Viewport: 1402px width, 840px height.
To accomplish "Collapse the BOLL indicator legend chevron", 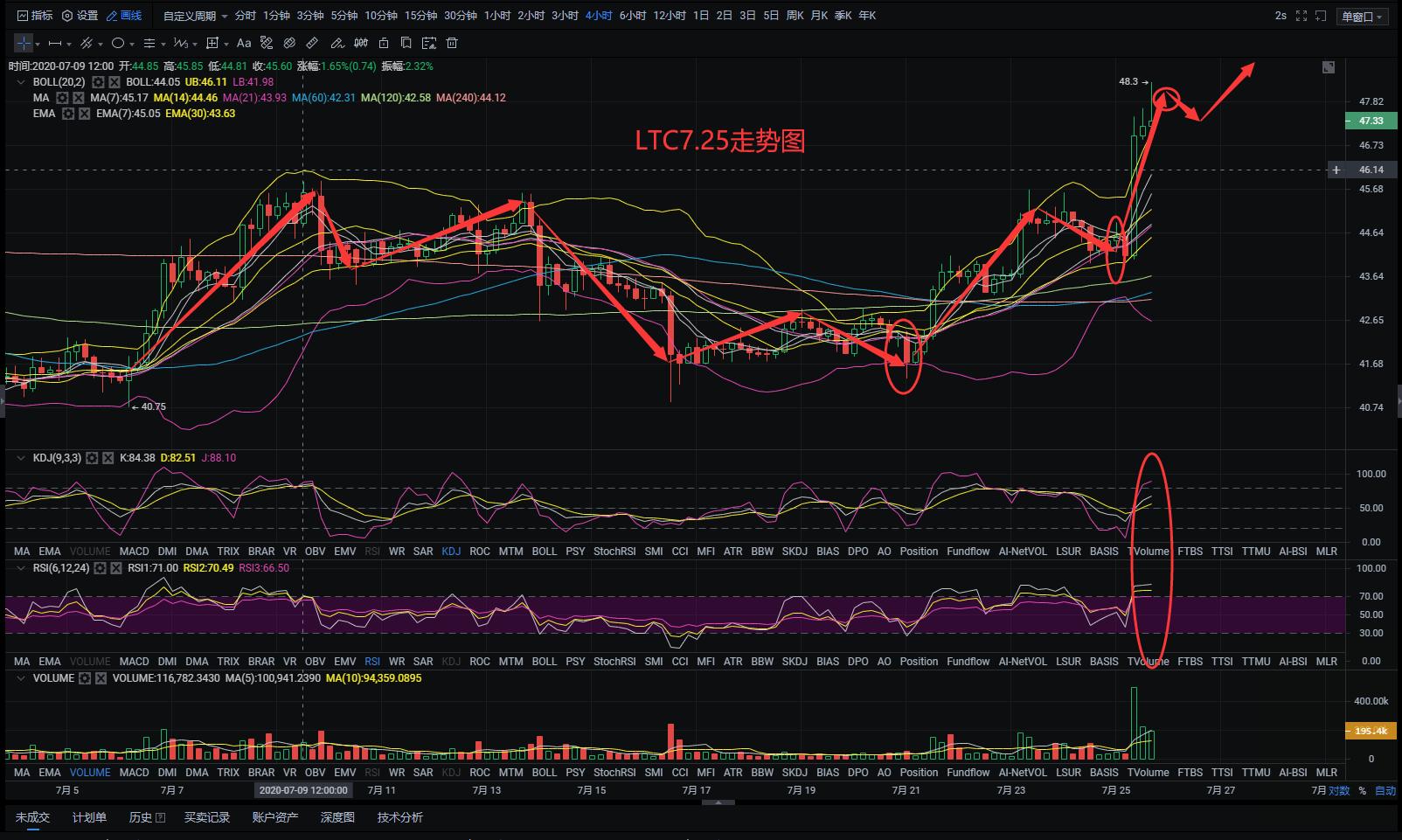I will 21,82.
